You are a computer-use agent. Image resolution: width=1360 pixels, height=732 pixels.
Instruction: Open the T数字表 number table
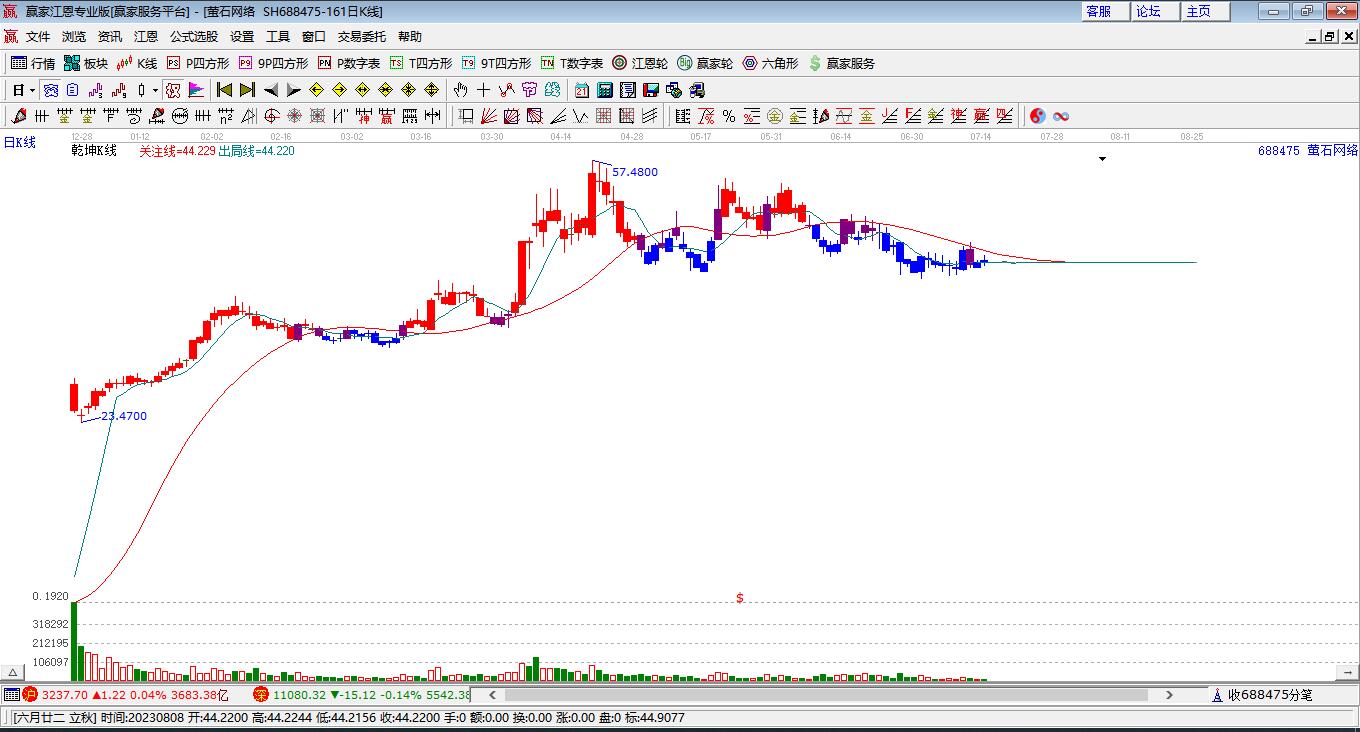point(572,63)
